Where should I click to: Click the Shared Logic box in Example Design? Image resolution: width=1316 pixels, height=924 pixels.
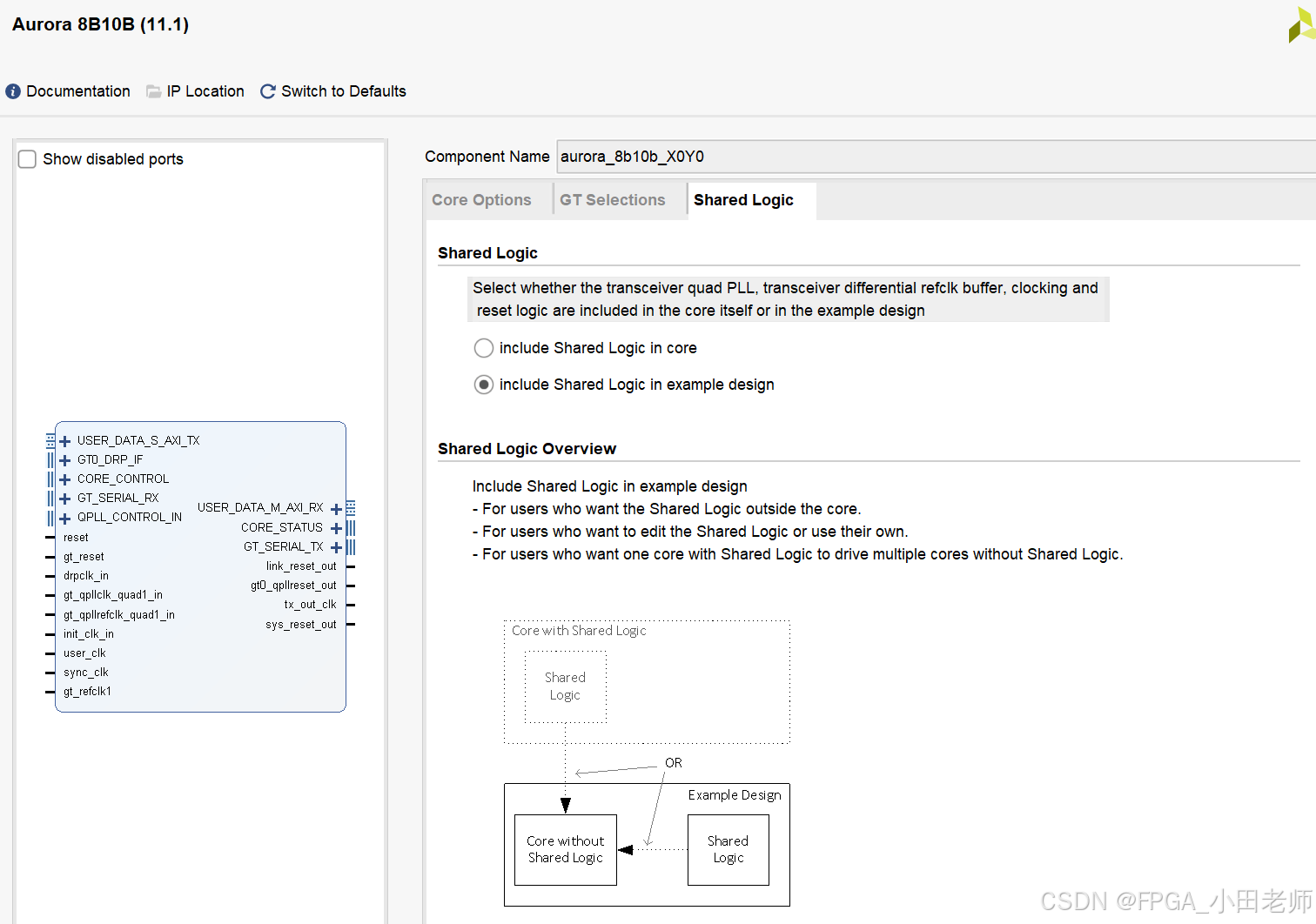click(x=728, y=850)
